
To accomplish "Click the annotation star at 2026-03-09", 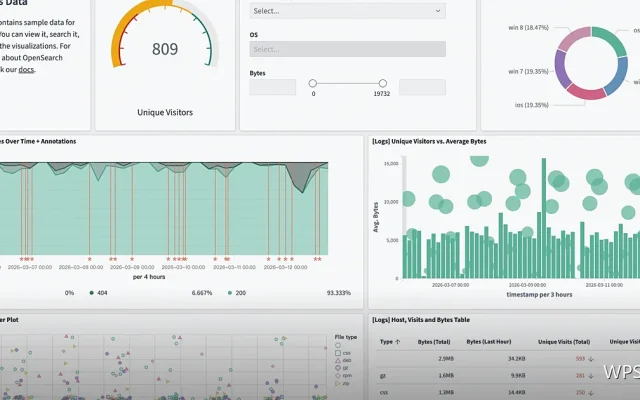I will pos(132,259).
